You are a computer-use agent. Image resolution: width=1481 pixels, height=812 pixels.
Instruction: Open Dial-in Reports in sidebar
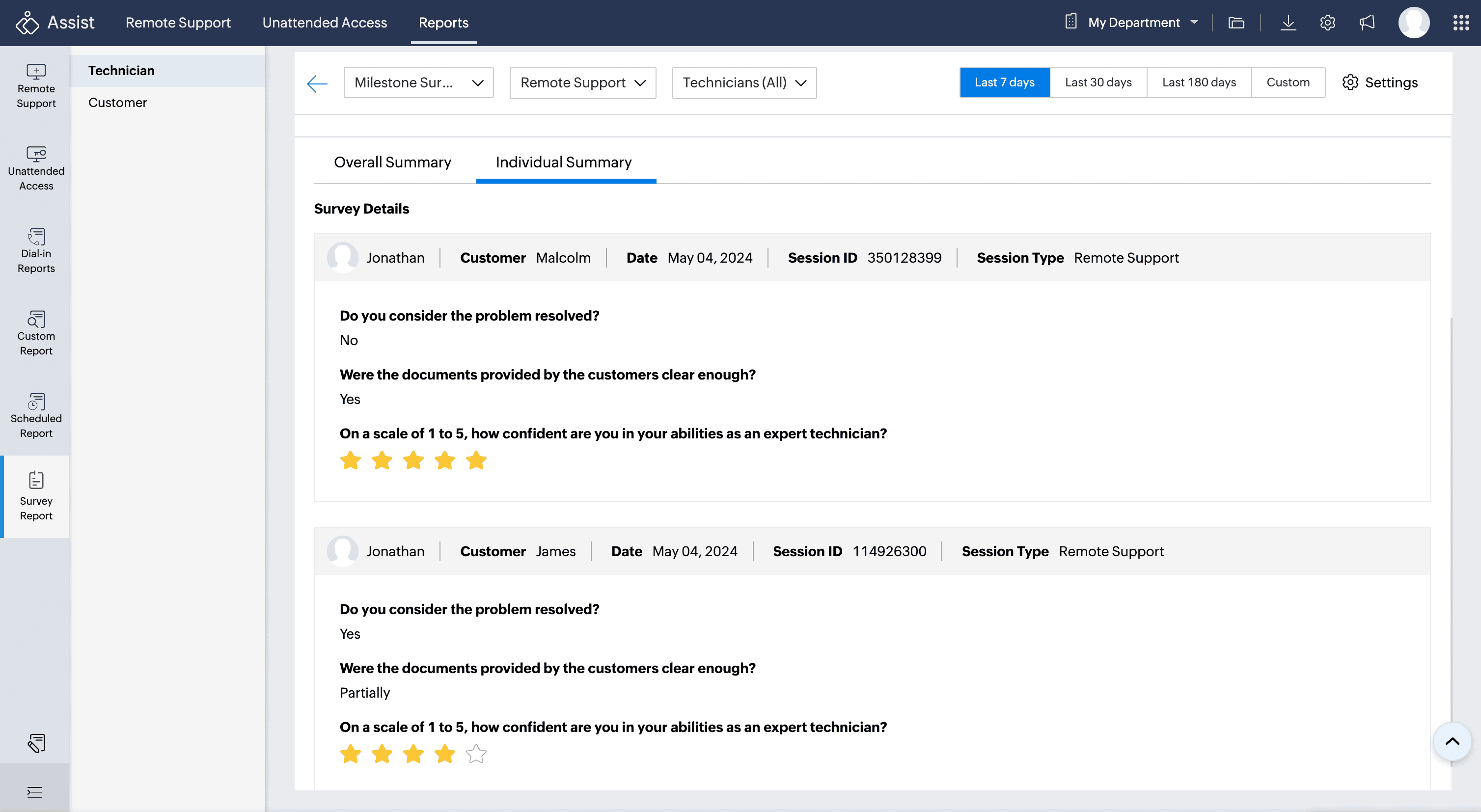pyautogui.click(x=36, y=250)
